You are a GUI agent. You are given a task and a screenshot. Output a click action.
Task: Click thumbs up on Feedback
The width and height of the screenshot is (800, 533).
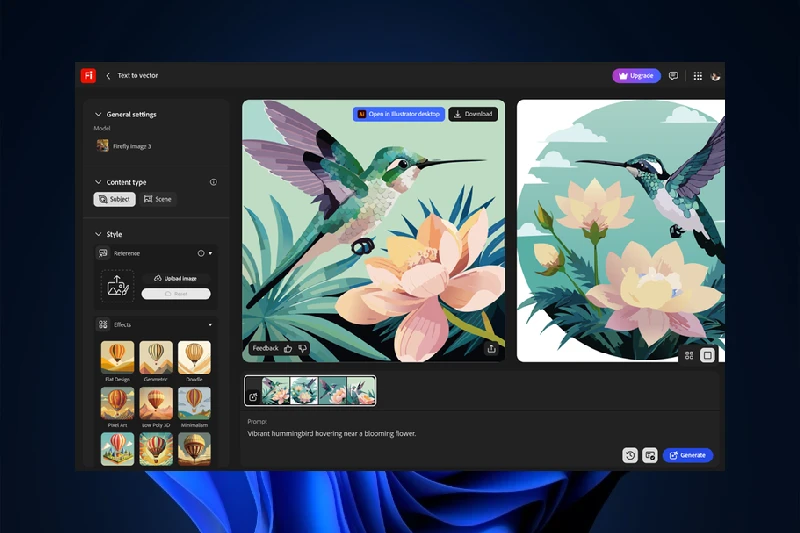(x=288, y=348)
